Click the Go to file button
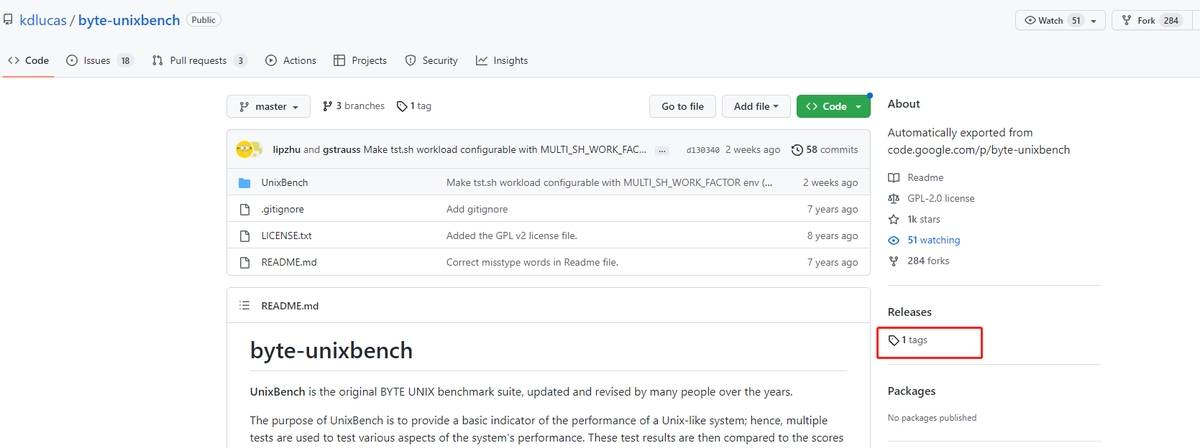This screenshot has height=448, width=1200. pos(682,106)
